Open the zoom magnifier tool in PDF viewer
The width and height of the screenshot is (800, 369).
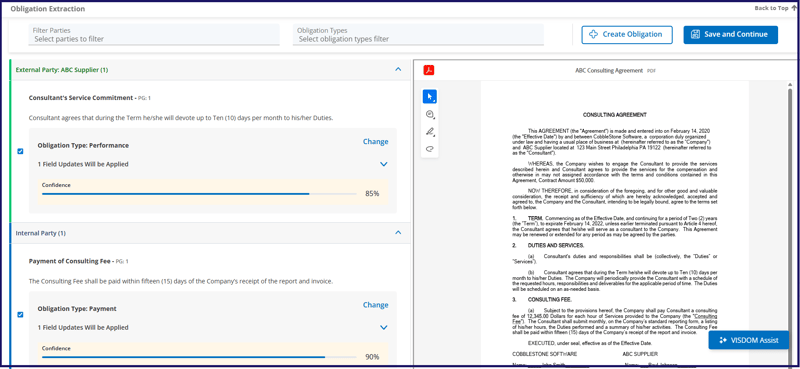430,114
